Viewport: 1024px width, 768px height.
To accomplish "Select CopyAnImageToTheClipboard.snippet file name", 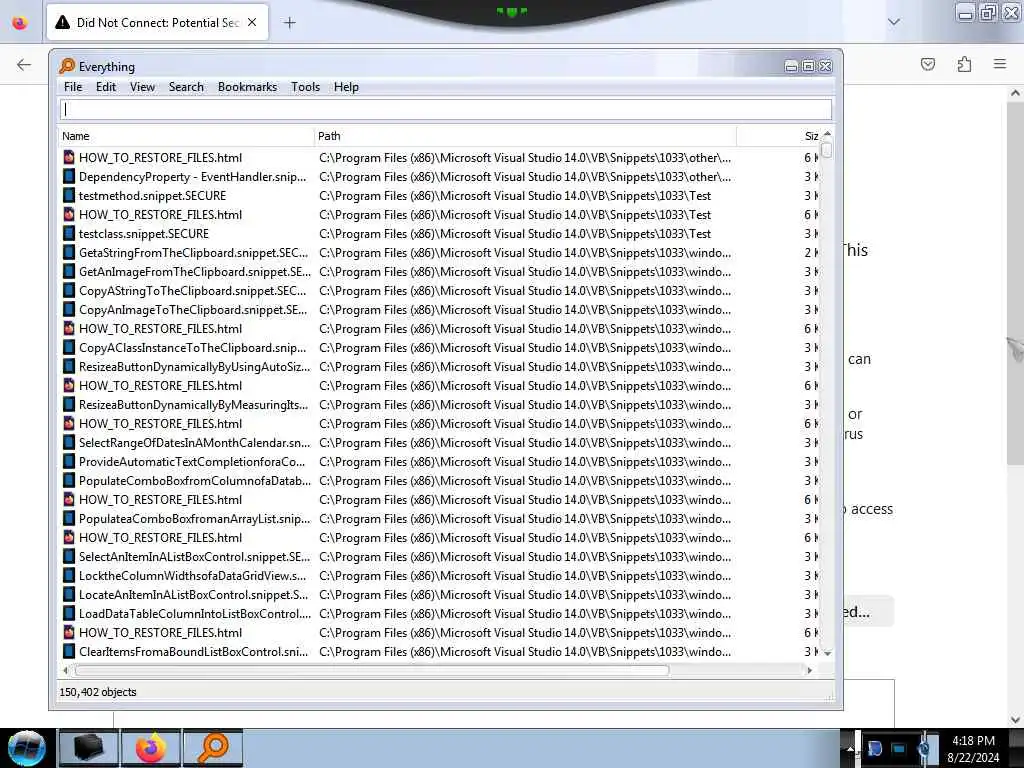I will click(x=193, y=309).
